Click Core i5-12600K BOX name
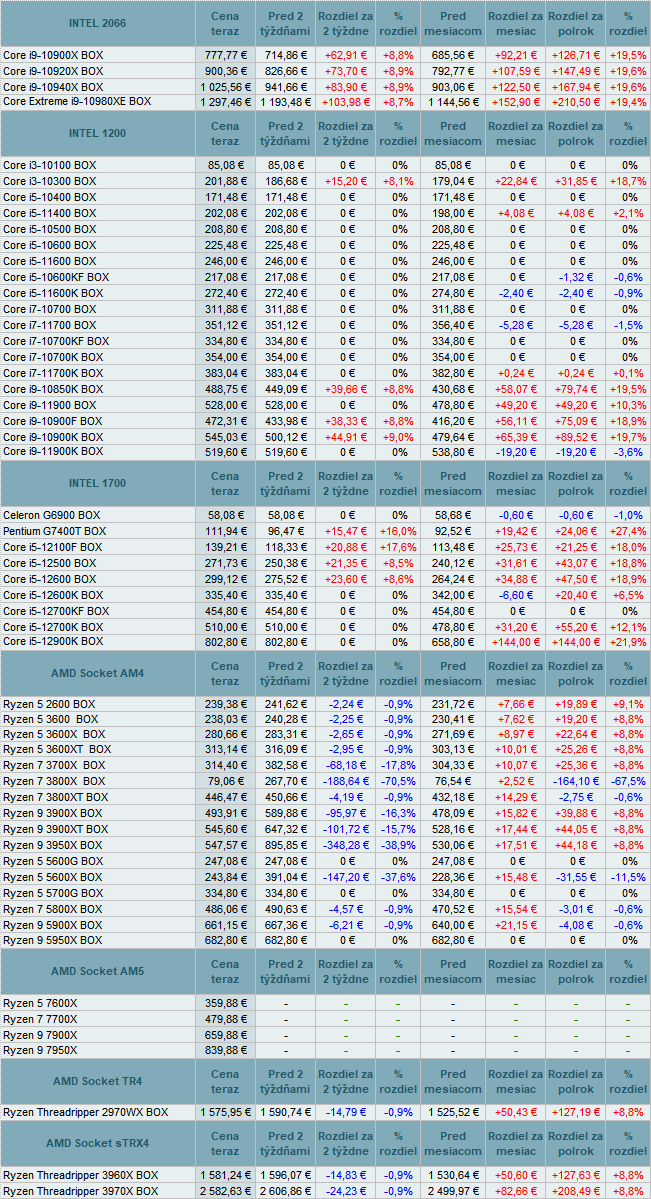The height and width of the screenshot is (1199, 651). (53, 595)
